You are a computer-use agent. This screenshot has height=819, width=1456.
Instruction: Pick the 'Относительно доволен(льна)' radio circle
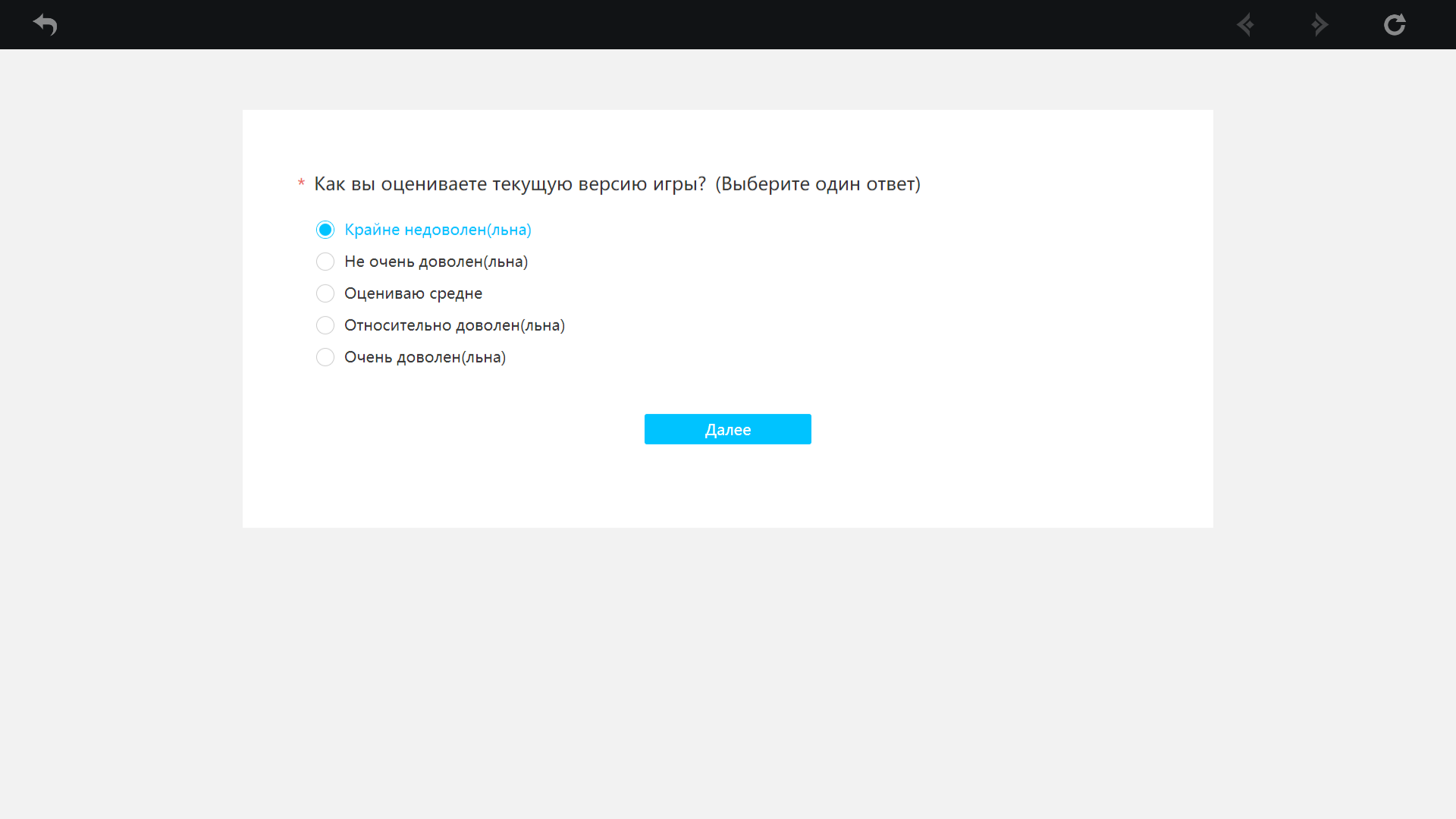pos(325,325)
